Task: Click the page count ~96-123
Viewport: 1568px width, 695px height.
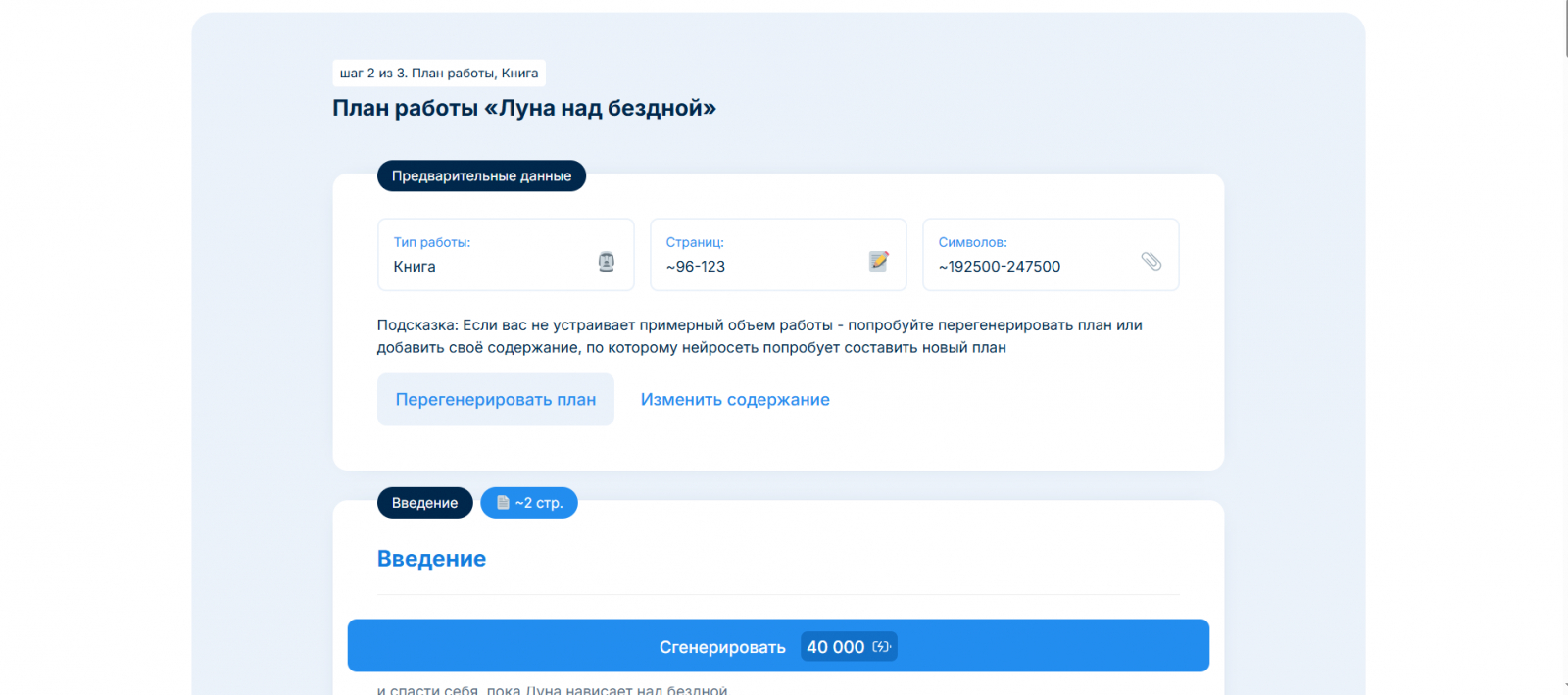Action: [696, 267]
